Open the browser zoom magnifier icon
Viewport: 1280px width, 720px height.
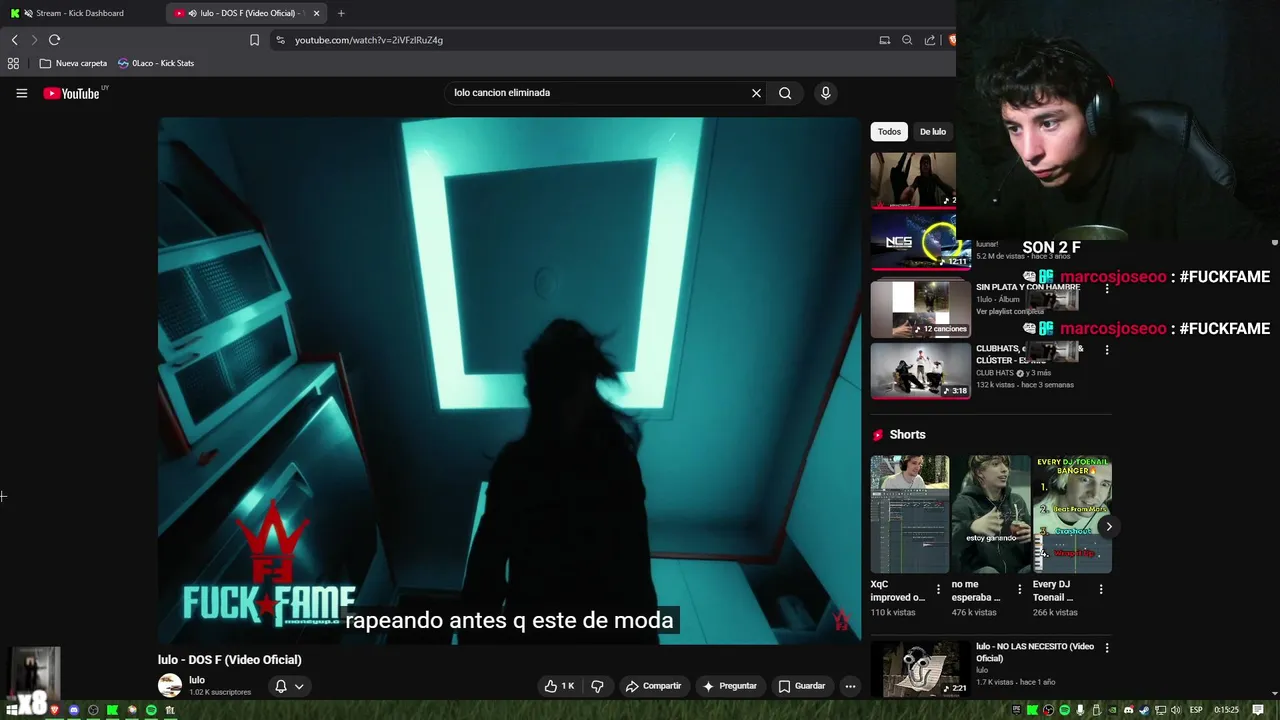click(x=907, y=40)
